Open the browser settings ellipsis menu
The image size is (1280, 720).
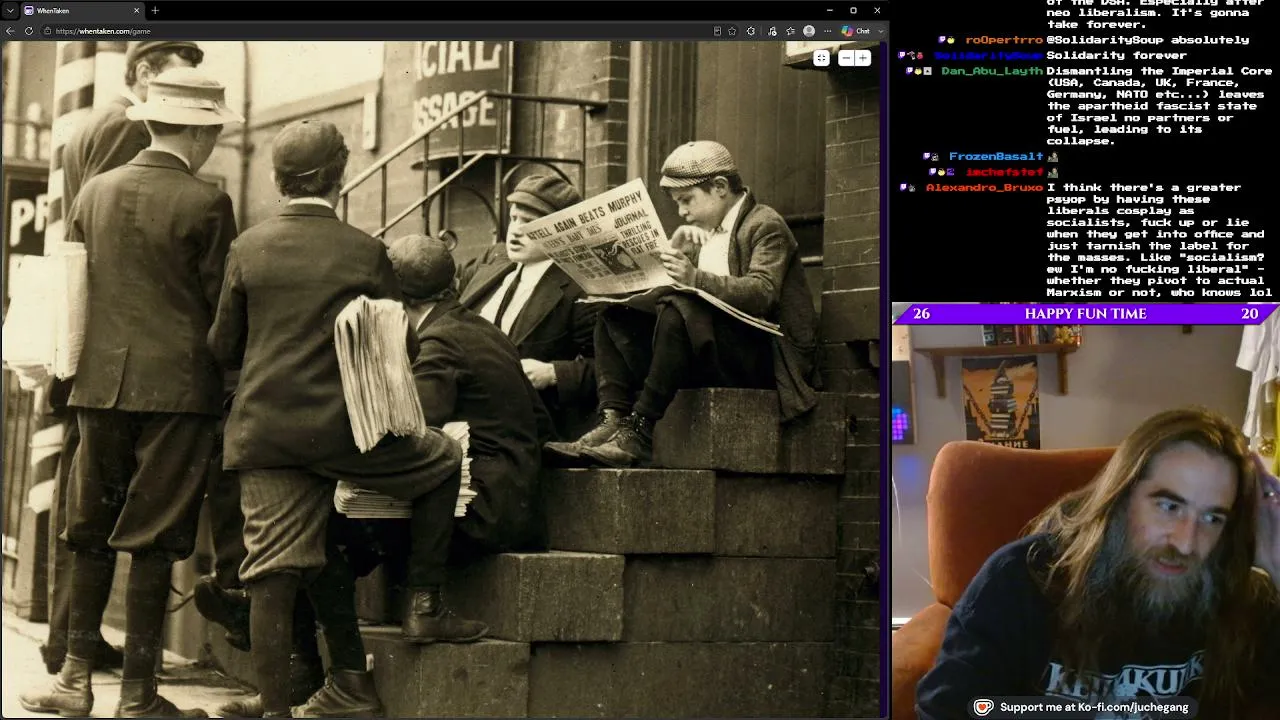pyautogui.click(x=827, y=31)
